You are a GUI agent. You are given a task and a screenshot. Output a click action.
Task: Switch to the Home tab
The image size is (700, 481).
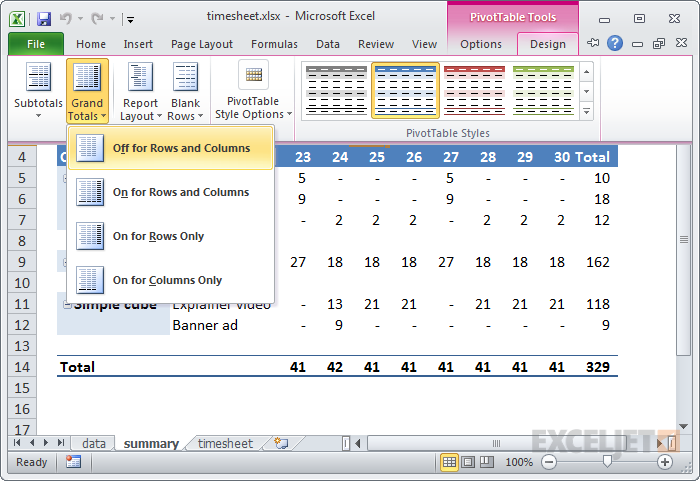91,44
